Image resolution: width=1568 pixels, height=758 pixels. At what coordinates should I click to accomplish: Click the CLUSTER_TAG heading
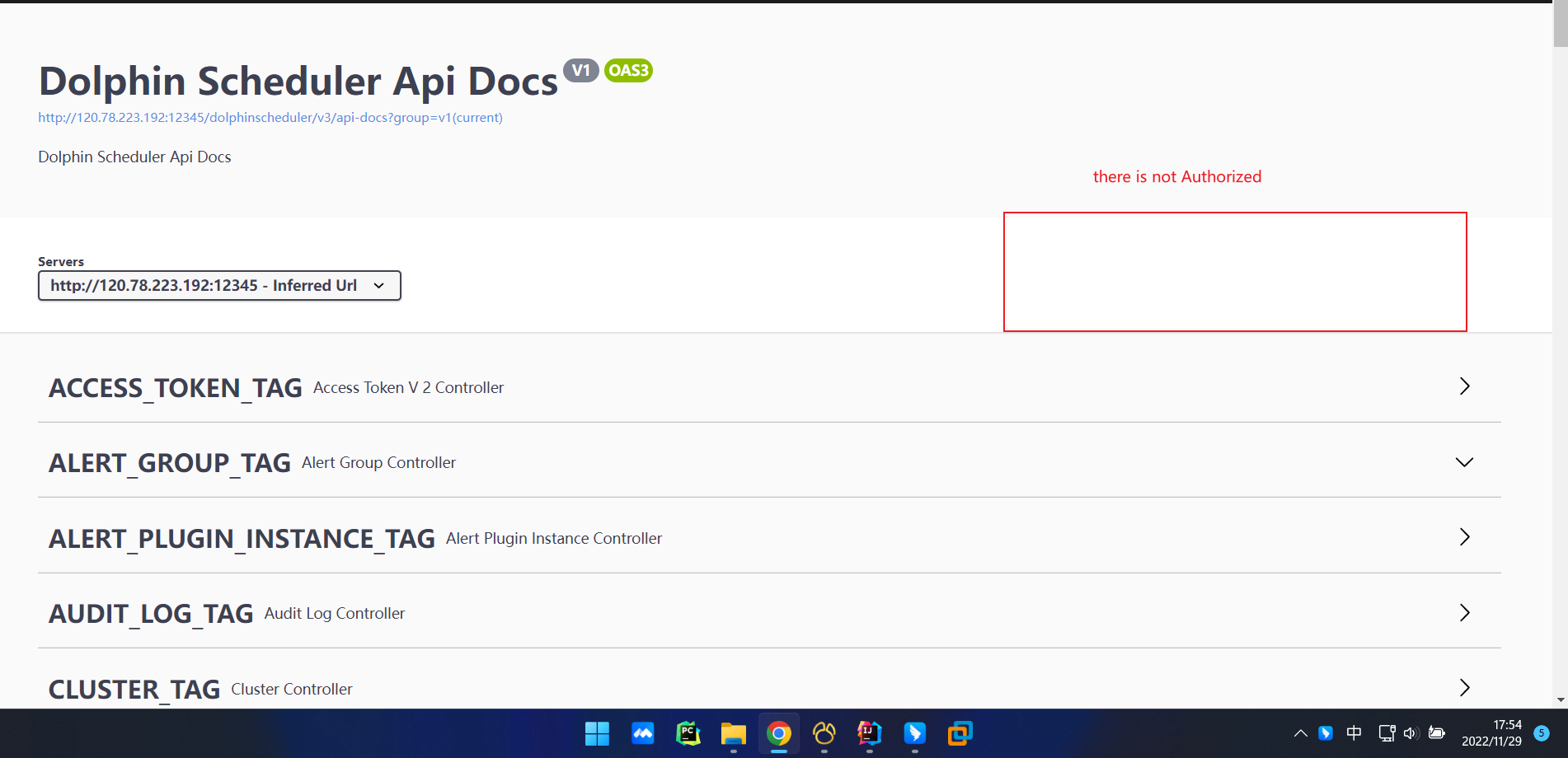[134, 690]
